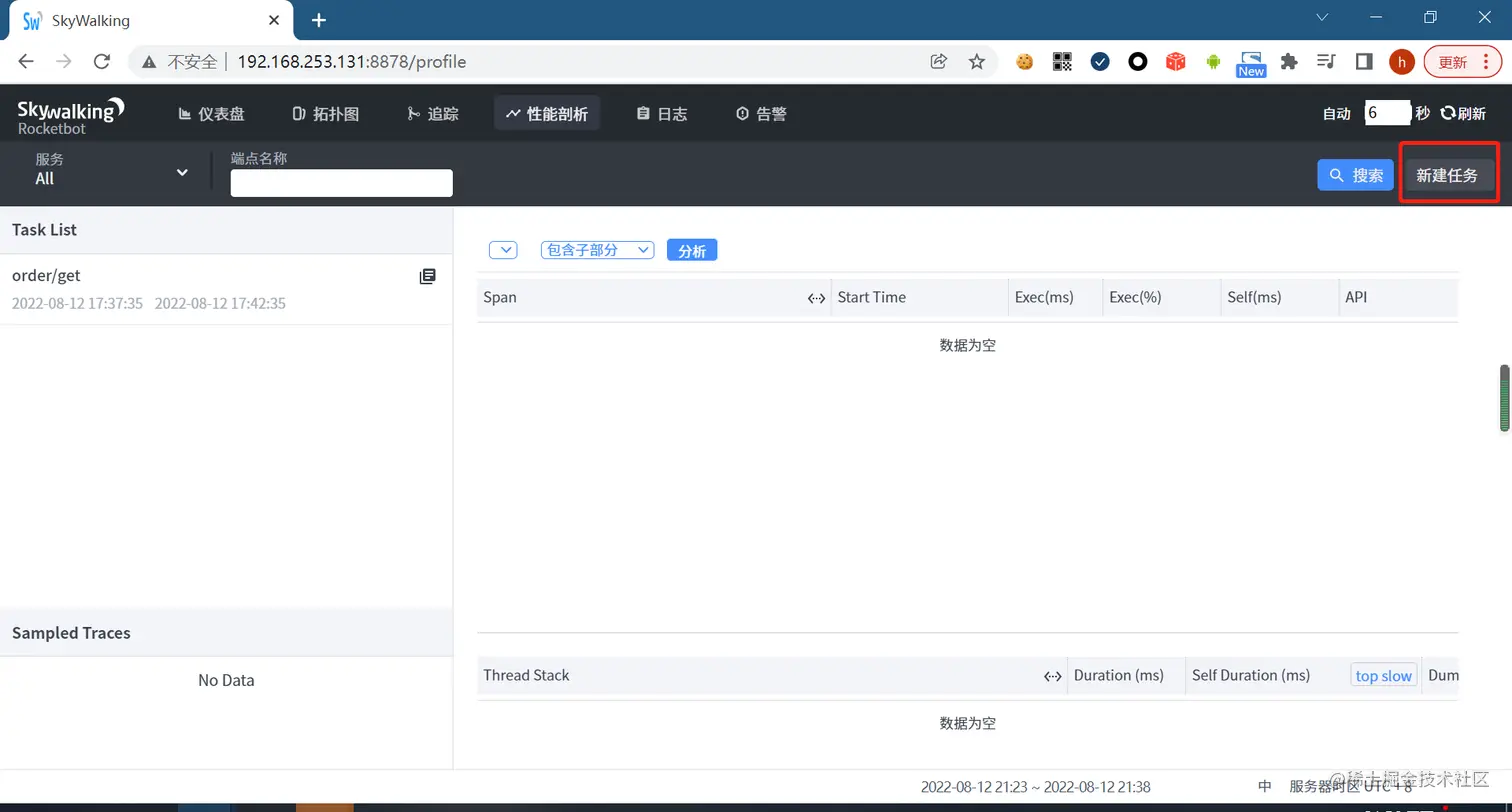Go forward with the browser forward arrow
This screenshot has height=812, width=1512.
64,61
